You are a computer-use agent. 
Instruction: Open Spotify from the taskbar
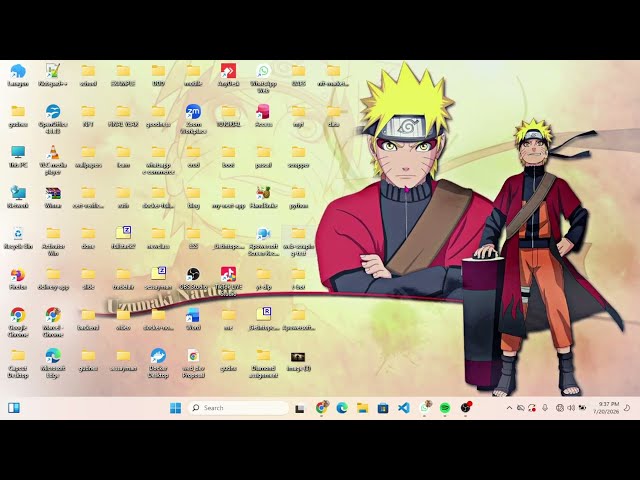click(x=445, y=408)
